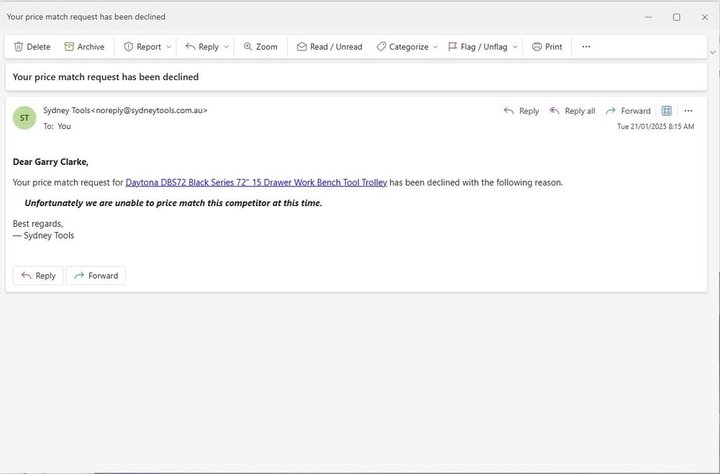Click the bottom Reply button
Image resolution: width=720 pixels, height=474 pixels.
point(38,276)
